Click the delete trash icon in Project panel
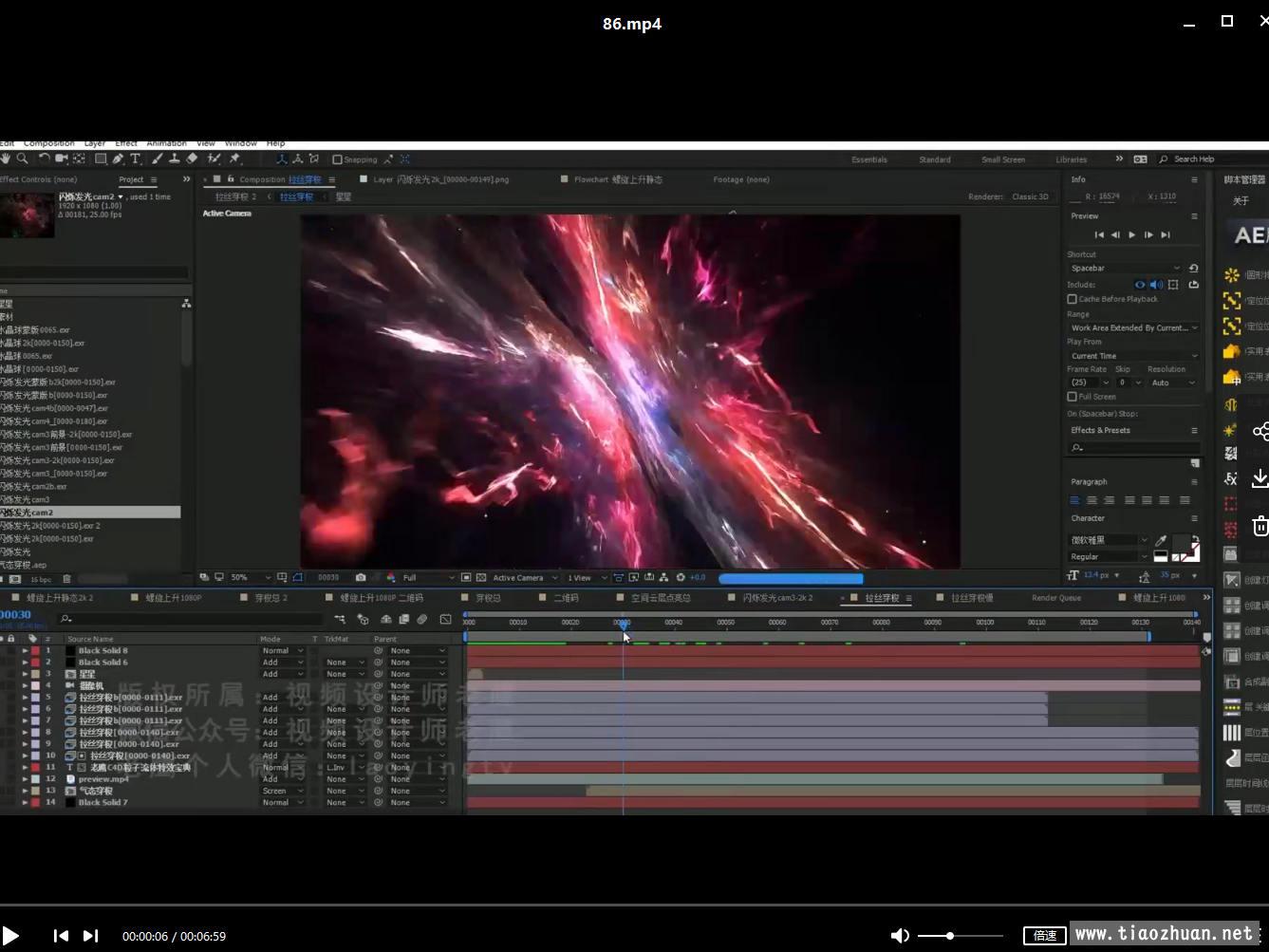Screen dimensions: 1269x952 pyautogui.click(x=66, y=579)
